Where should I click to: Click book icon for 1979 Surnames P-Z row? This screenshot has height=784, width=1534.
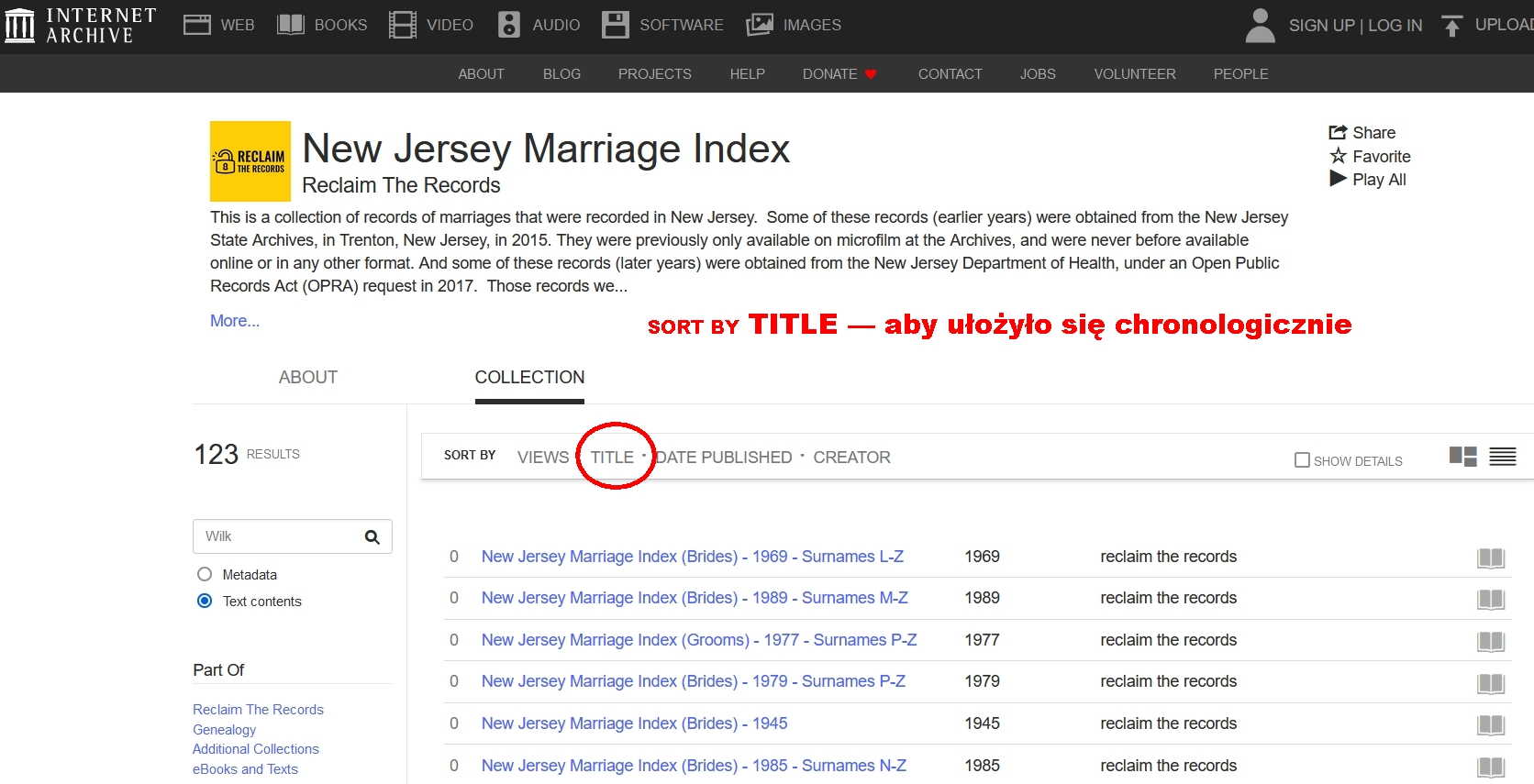click(1491, 683)
